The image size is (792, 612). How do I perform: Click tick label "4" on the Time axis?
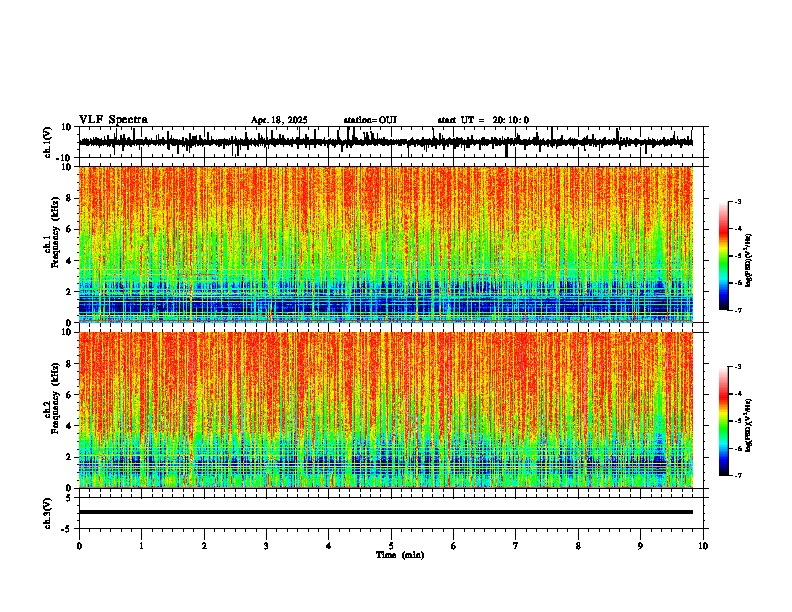click(x=329, y=546)
